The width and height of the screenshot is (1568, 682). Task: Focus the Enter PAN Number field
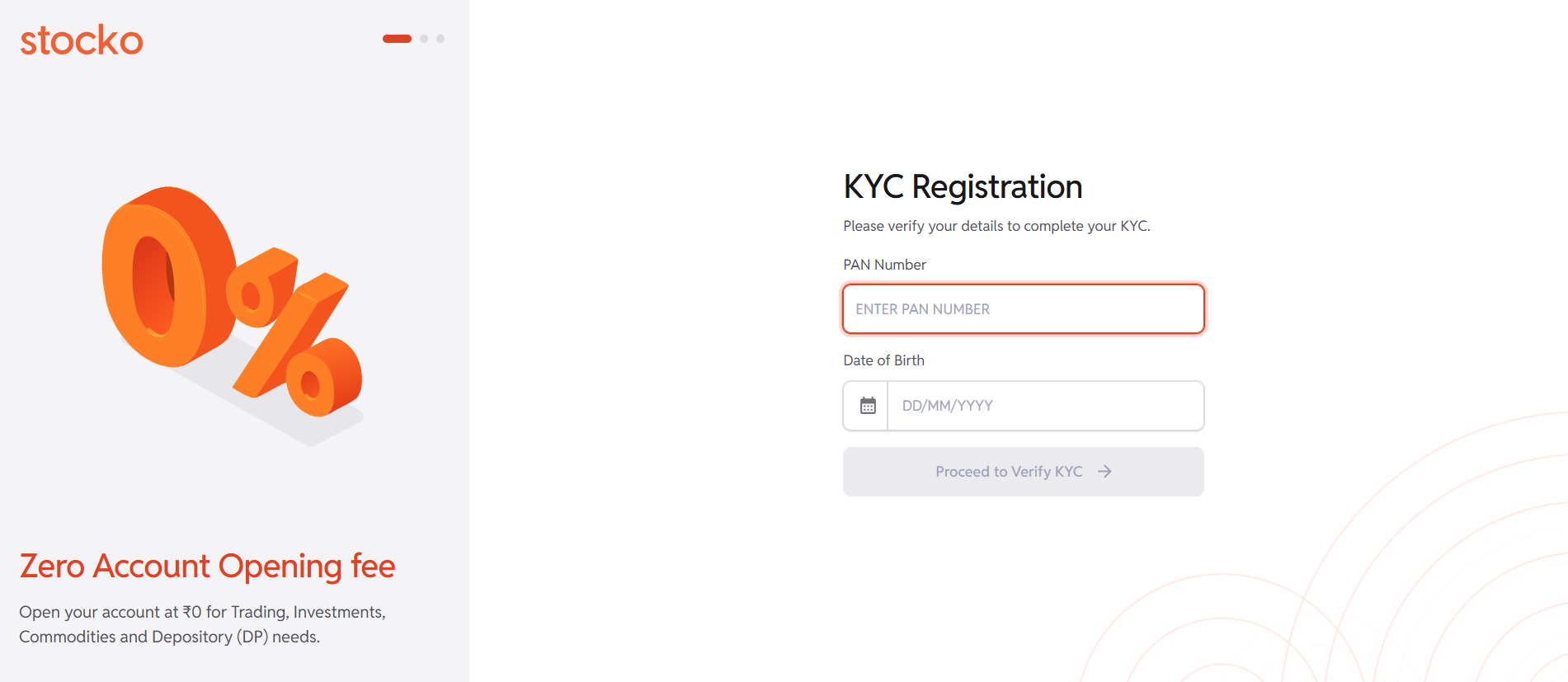tap(1023, 309)
